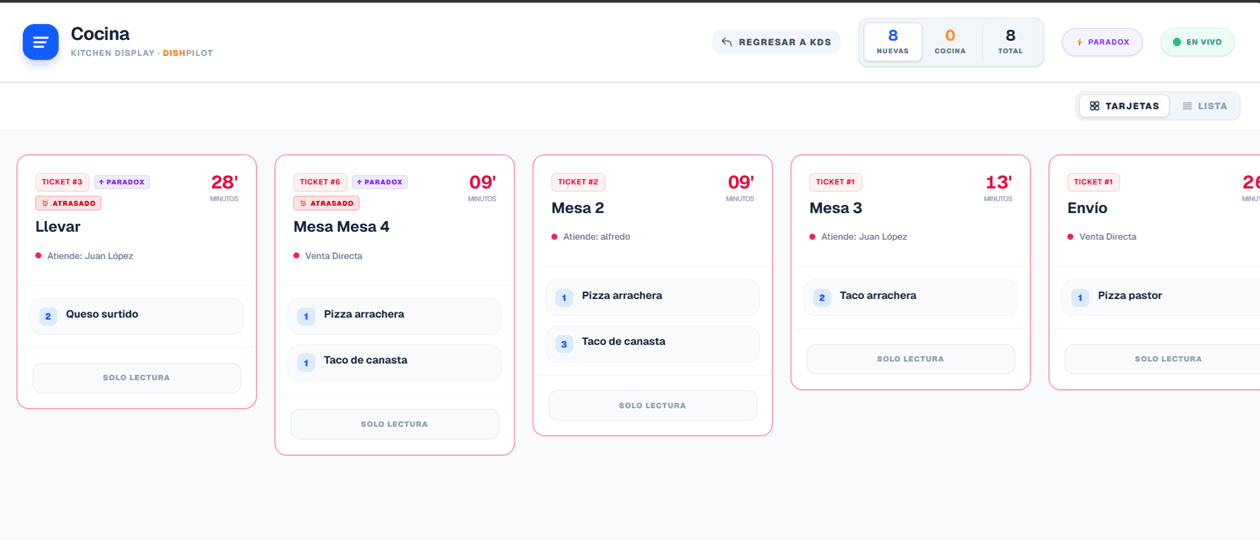Image resolution: width=1260 pixels, height=540 pixels.
Task: Click the 28' minutes timer
Action: click(x=224, y=183)
